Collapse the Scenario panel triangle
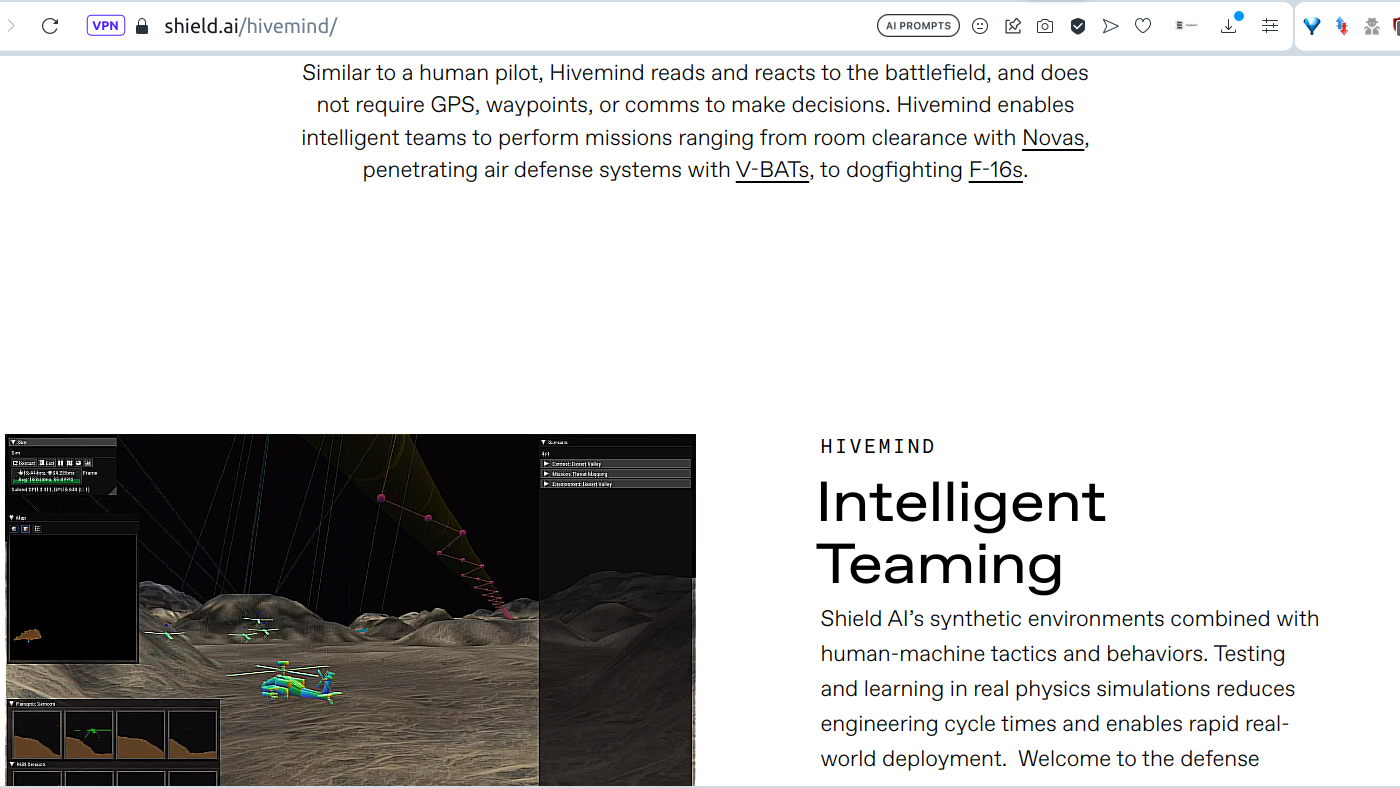The height and width of the screenshot is (788, 1400). pos(544,442)
